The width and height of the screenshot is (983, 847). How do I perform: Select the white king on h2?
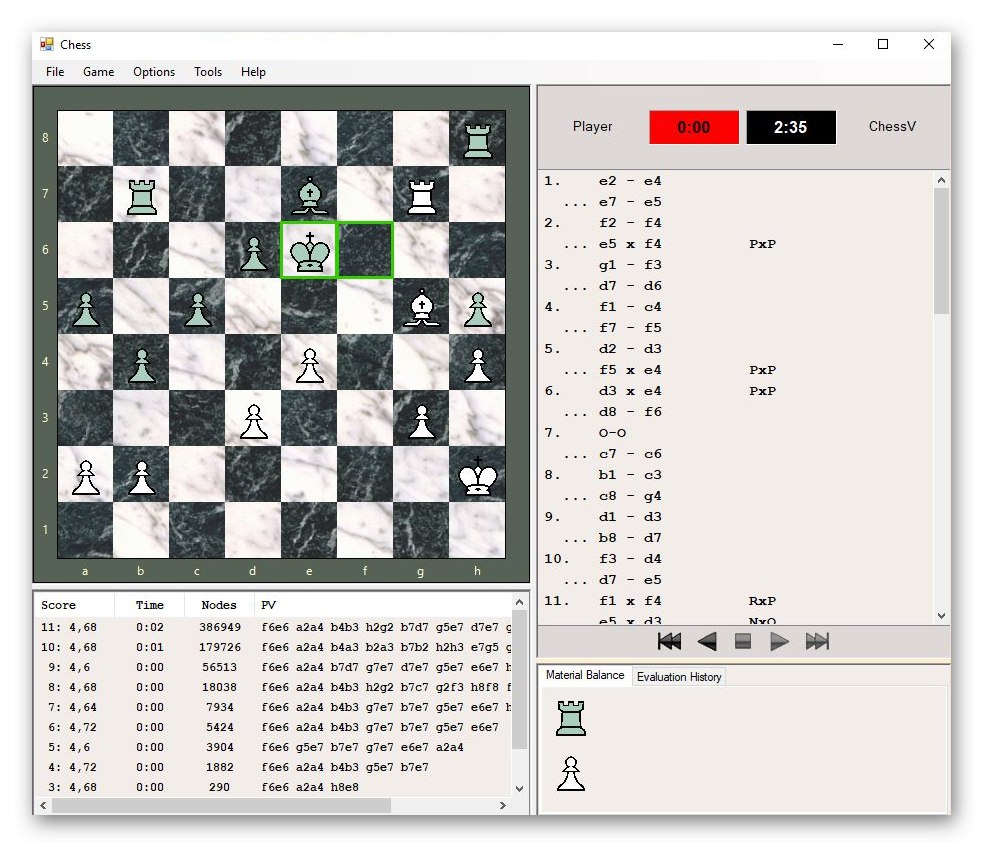pos(478,475)
